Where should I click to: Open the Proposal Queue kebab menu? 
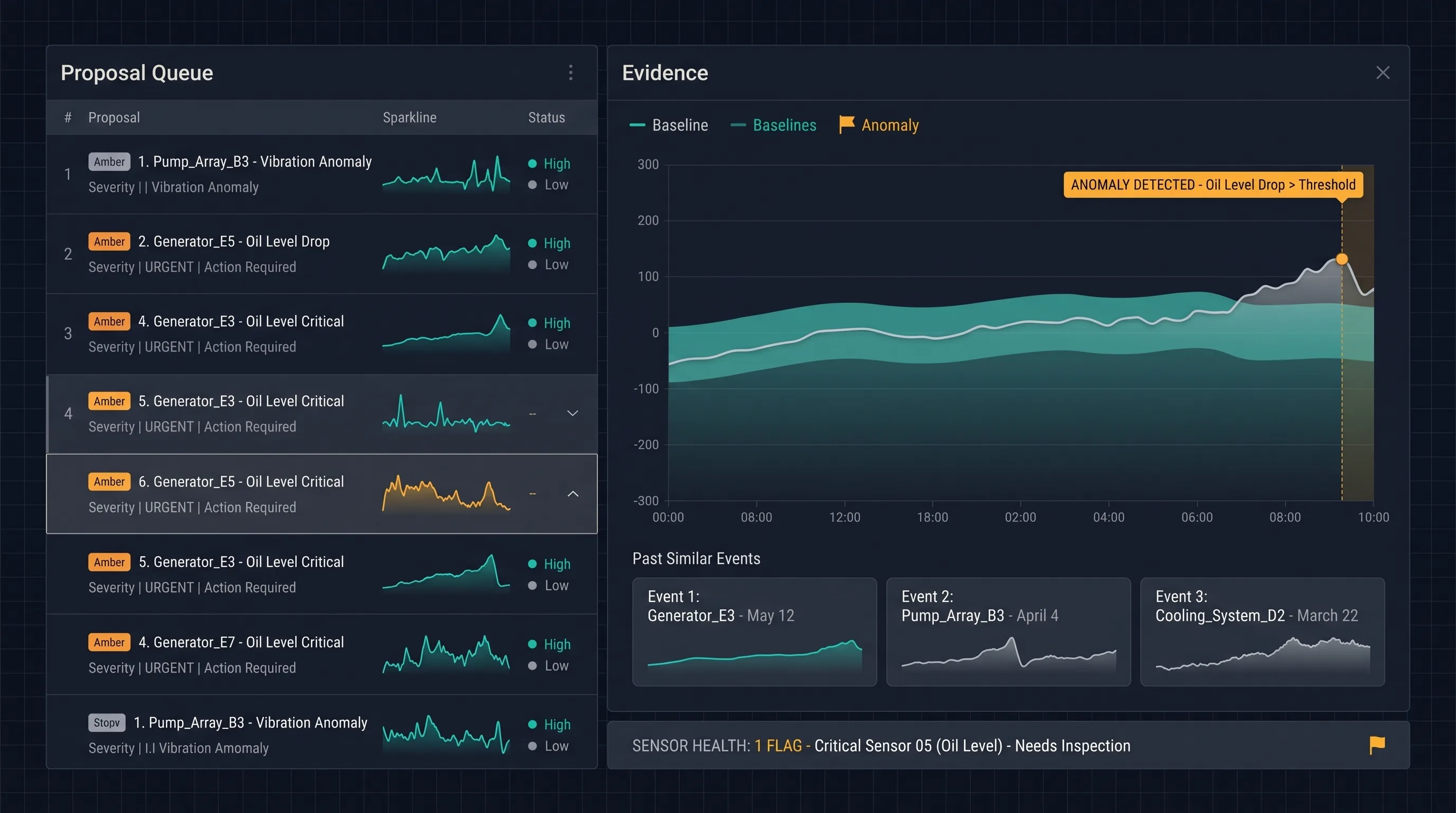571,73
